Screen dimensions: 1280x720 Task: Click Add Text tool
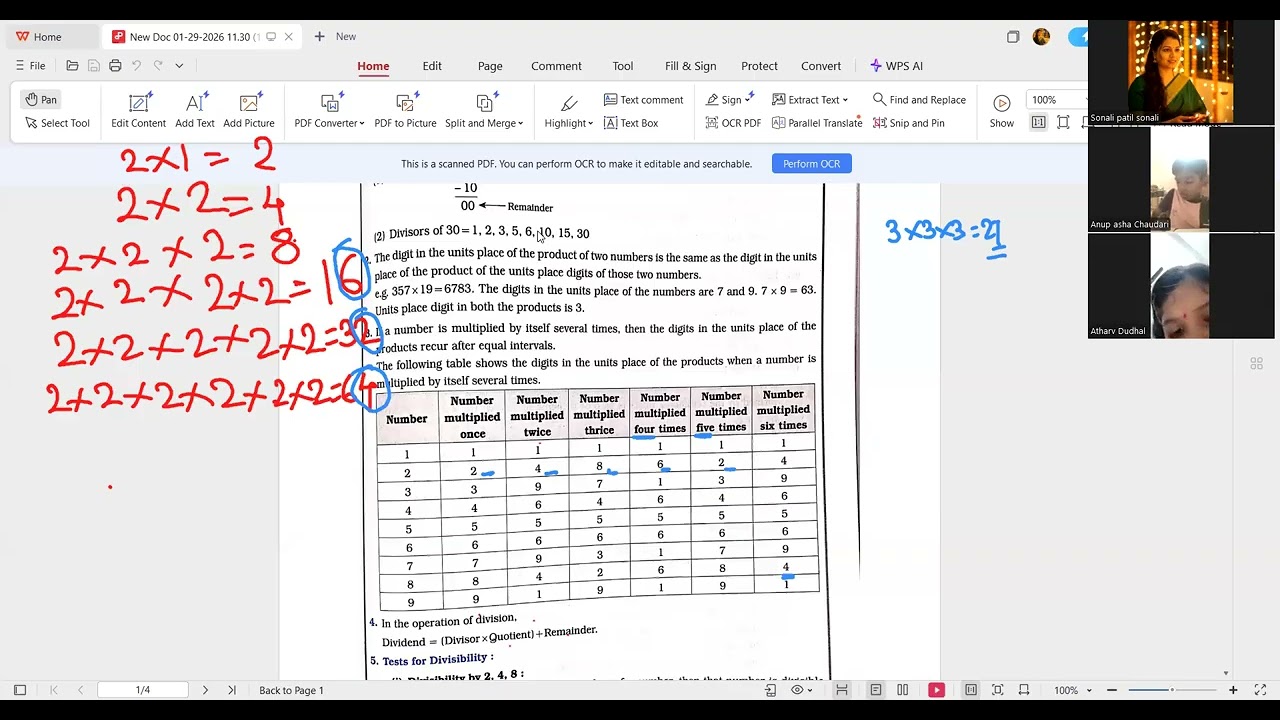click(195, 111)
